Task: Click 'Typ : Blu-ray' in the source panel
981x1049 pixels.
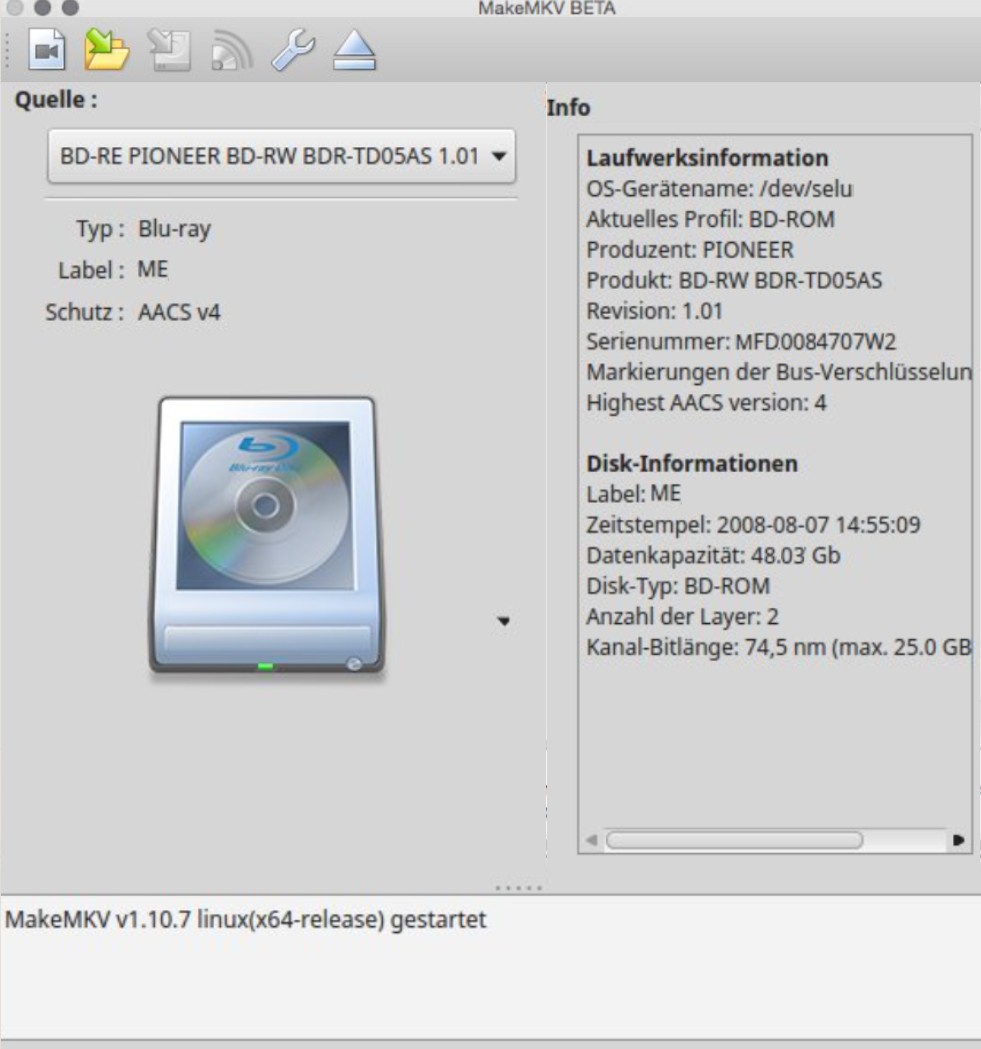Action: tap(143, 229)
